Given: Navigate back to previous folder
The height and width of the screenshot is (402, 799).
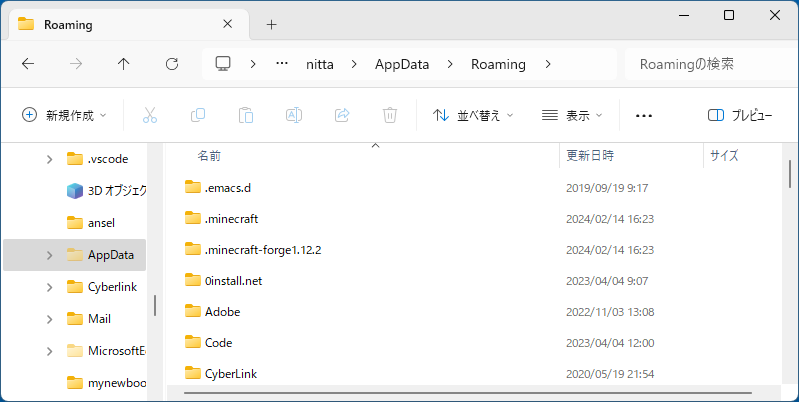Looking at the screenshot, I should 28,64.
